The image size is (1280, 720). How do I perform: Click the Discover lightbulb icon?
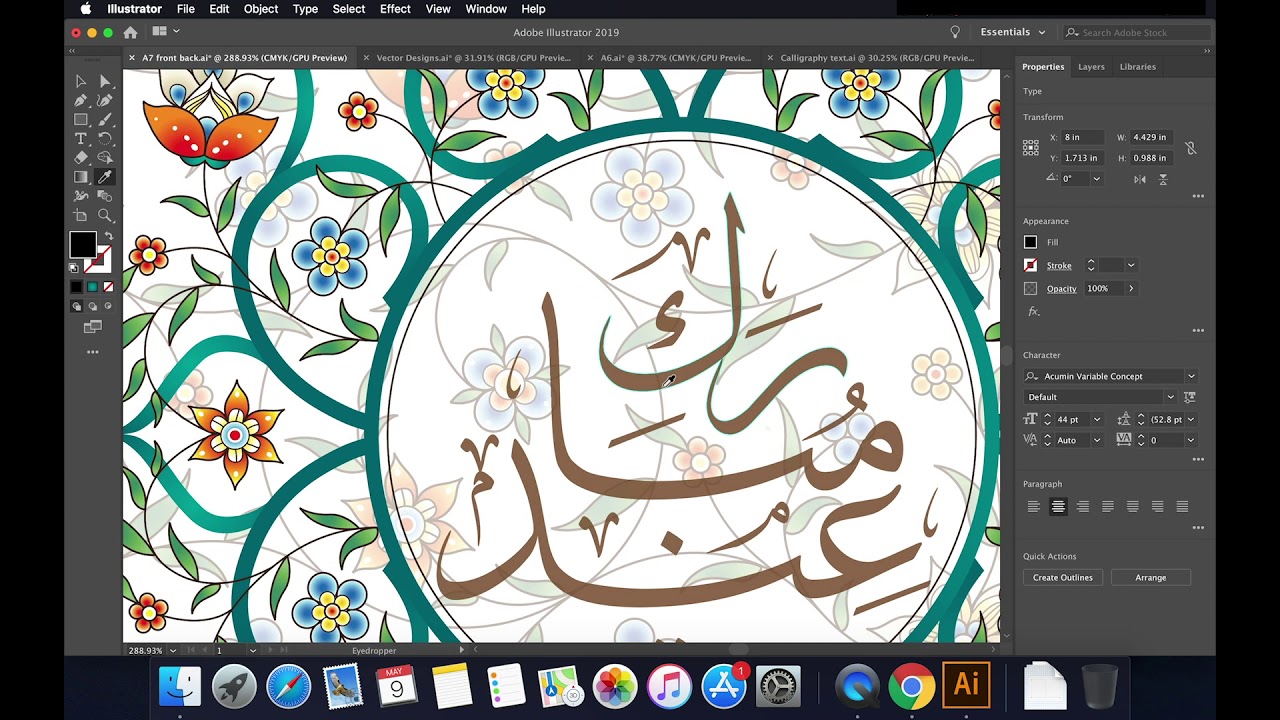[x=955, y=32]
